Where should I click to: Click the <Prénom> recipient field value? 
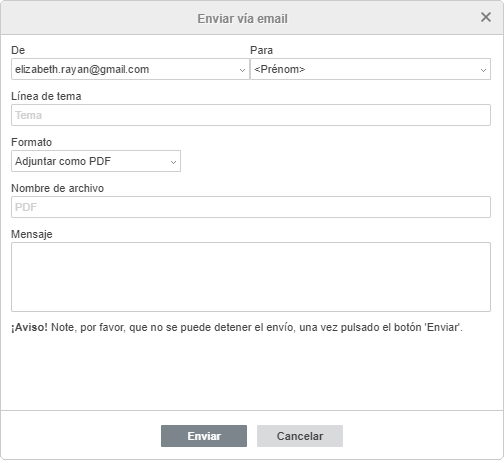[x=280, y=69]
